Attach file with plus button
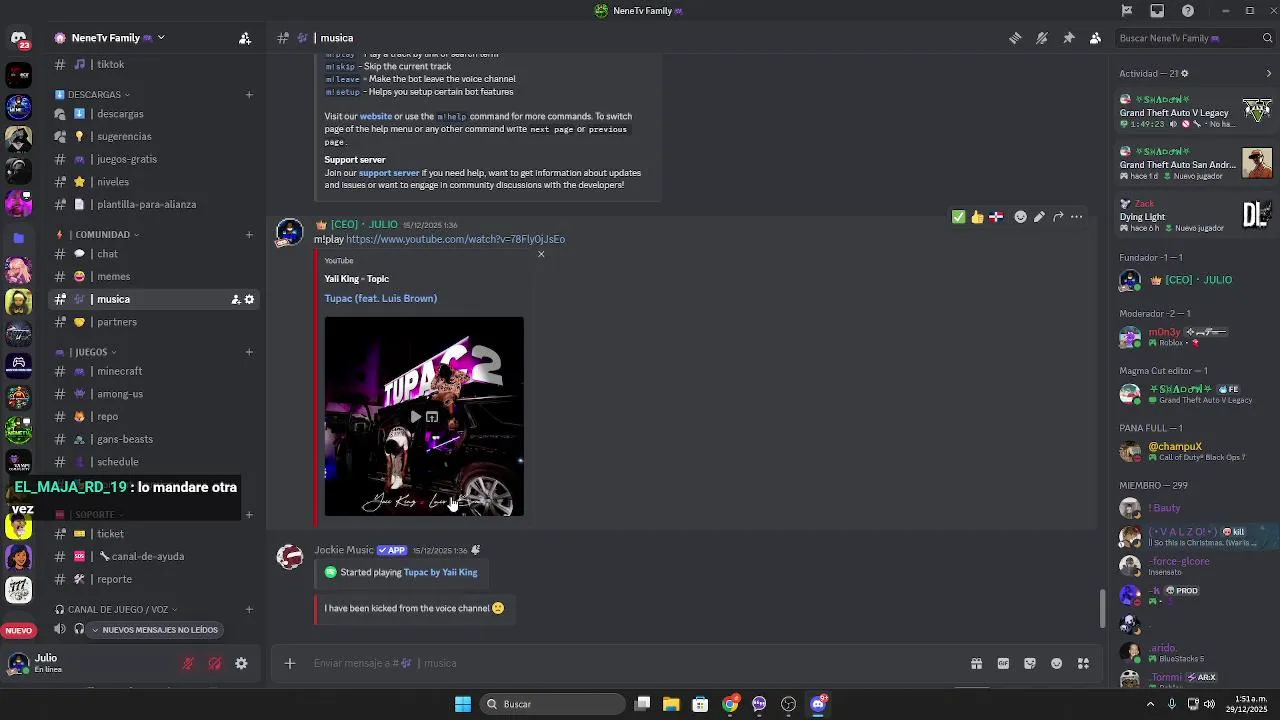1280x720 pixels. coord(290,663)
